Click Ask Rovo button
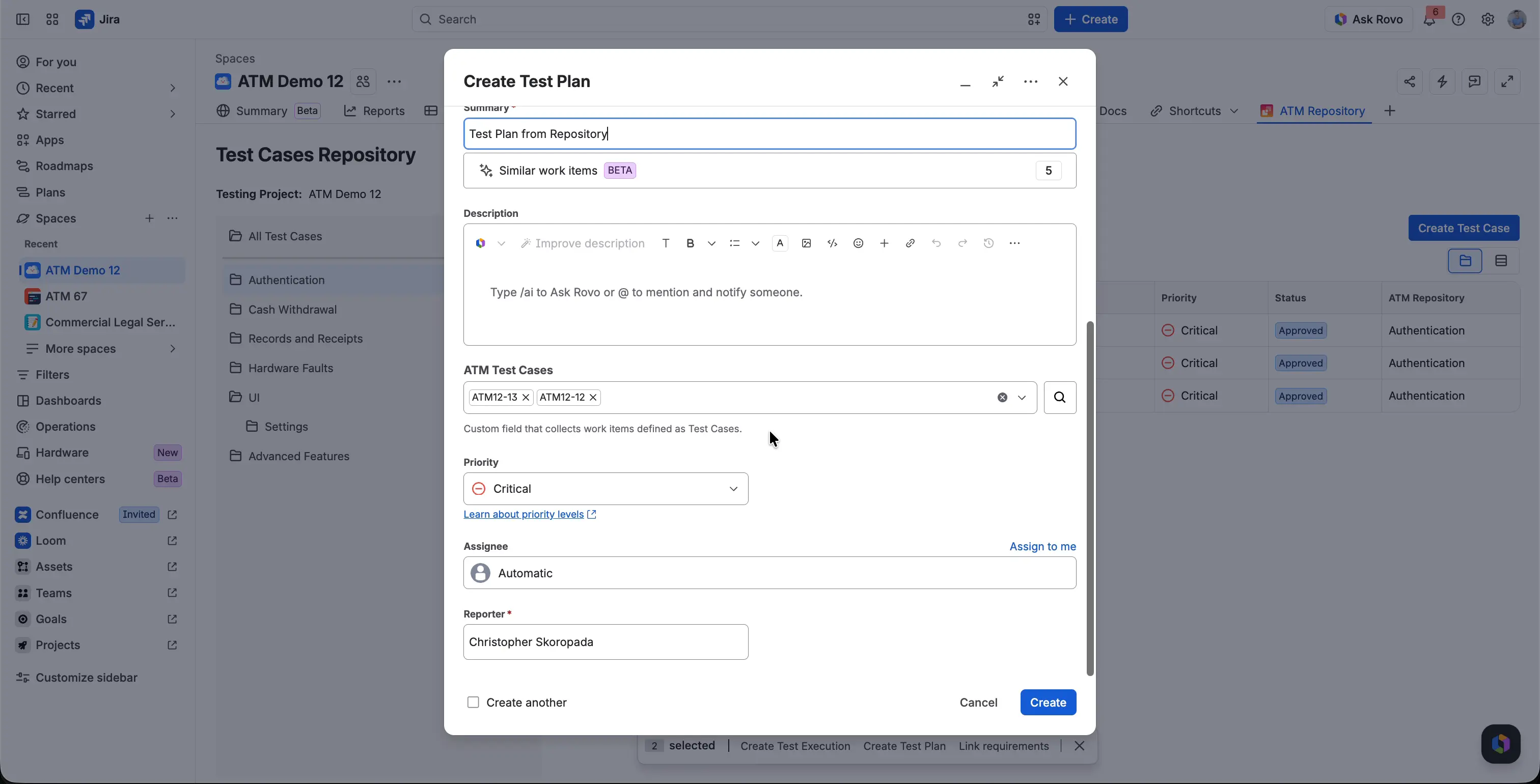The image size is (1540, 784). pyautogui.click(x=1368, y=19)
